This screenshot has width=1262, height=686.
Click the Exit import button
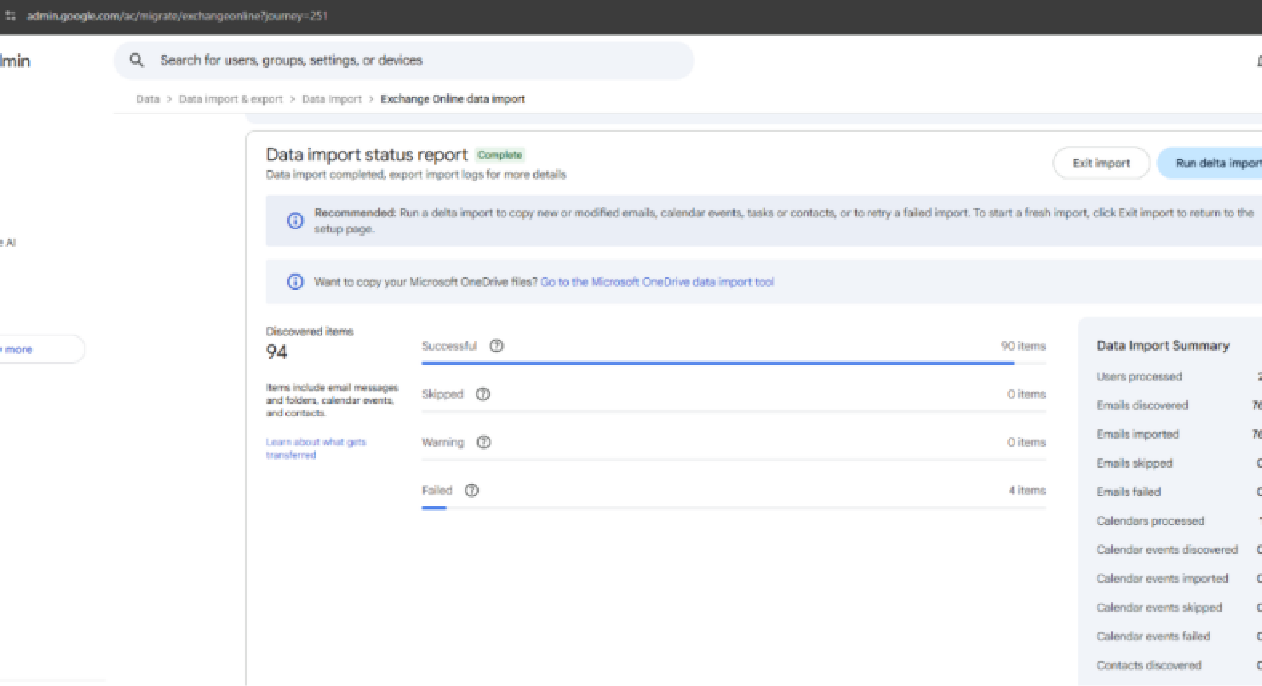[1101, 163]
